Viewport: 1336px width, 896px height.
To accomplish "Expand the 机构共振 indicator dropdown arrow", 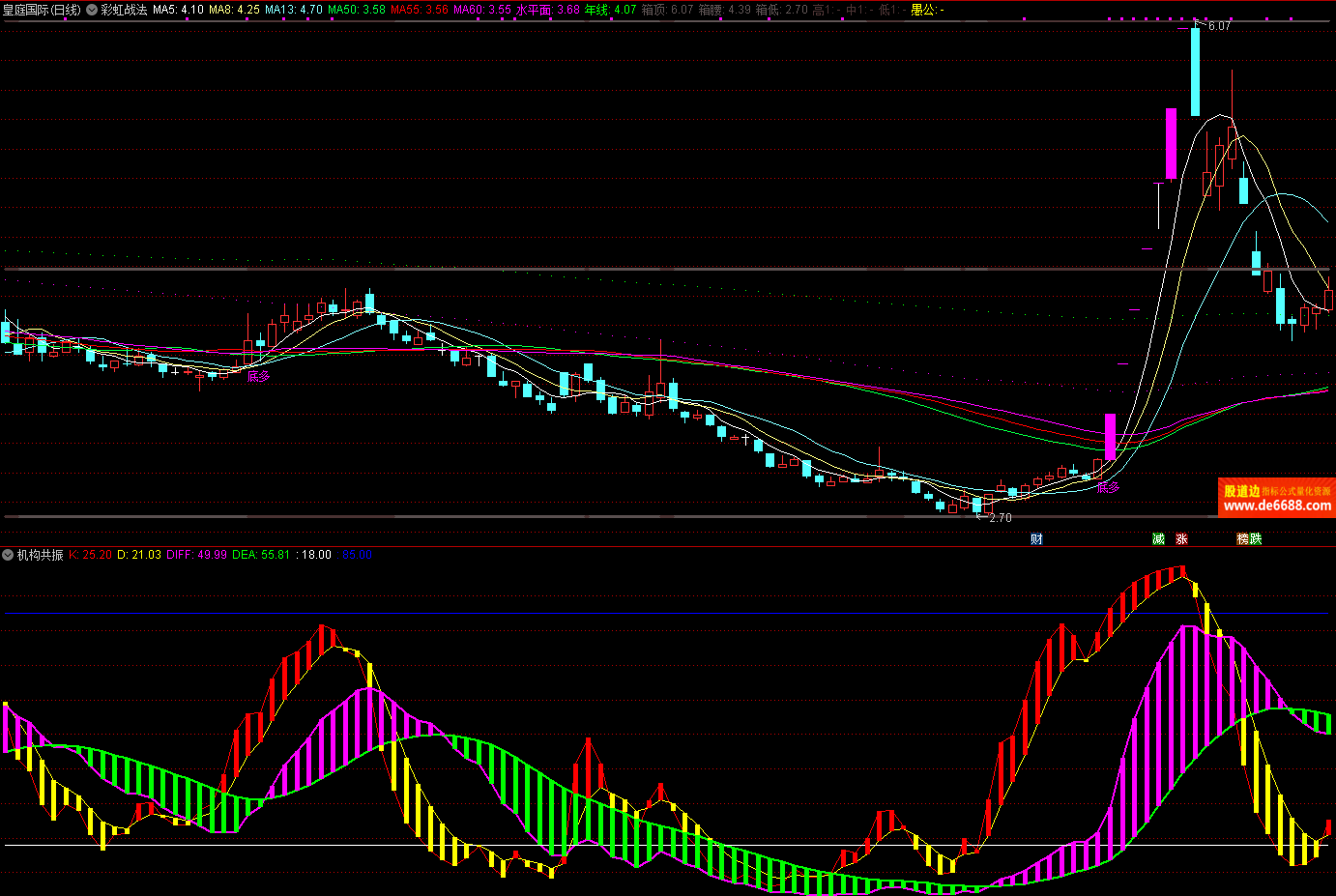I will 8,555.
